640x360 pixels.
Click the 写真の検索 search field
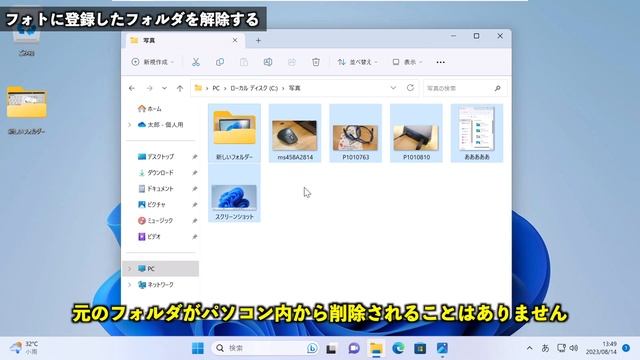[x=465, y=88]
